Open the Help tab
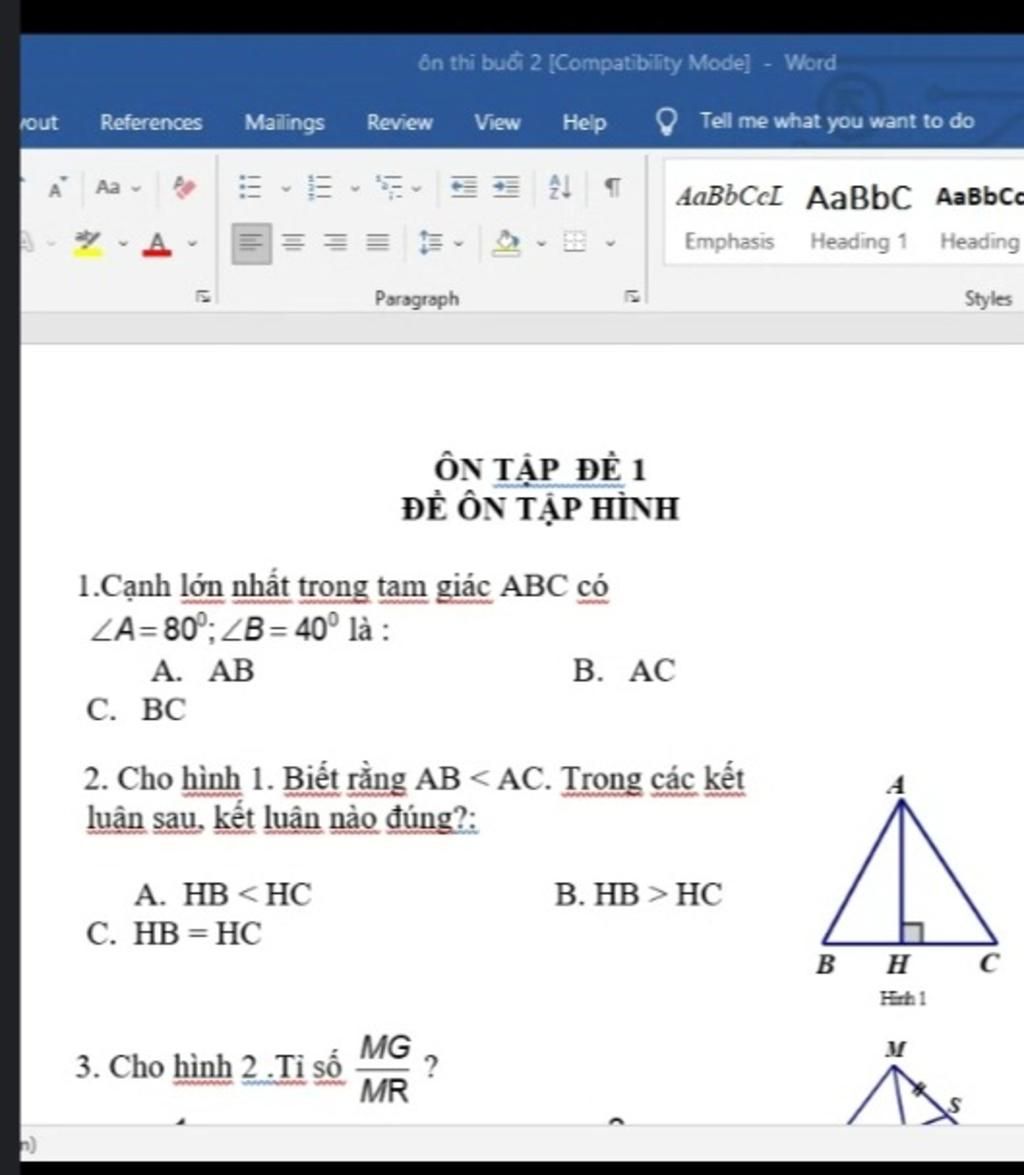 (x=584, y=122)
